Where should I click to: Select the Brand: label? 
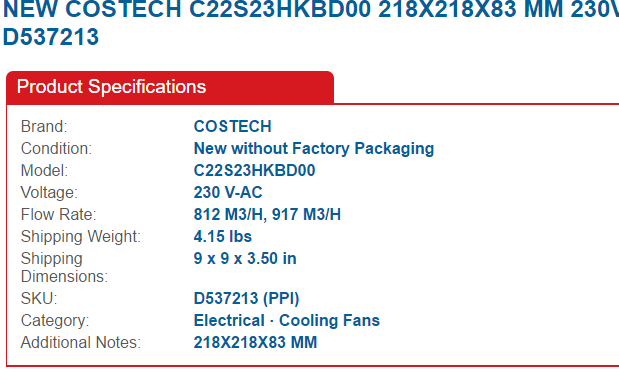[44, 127]
